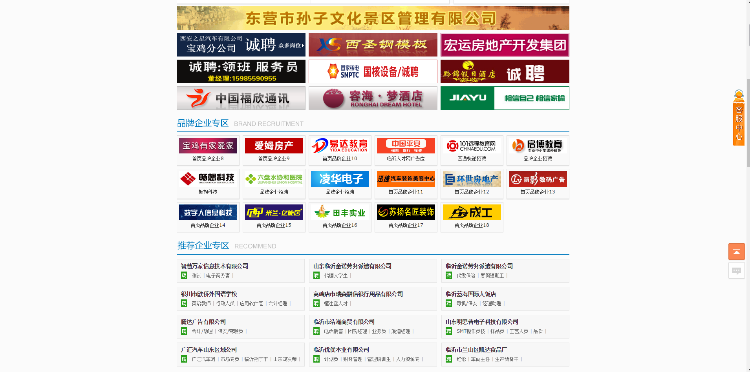Open the orange customer service center widget
The image size is (750, 372).
click(739, 118)
